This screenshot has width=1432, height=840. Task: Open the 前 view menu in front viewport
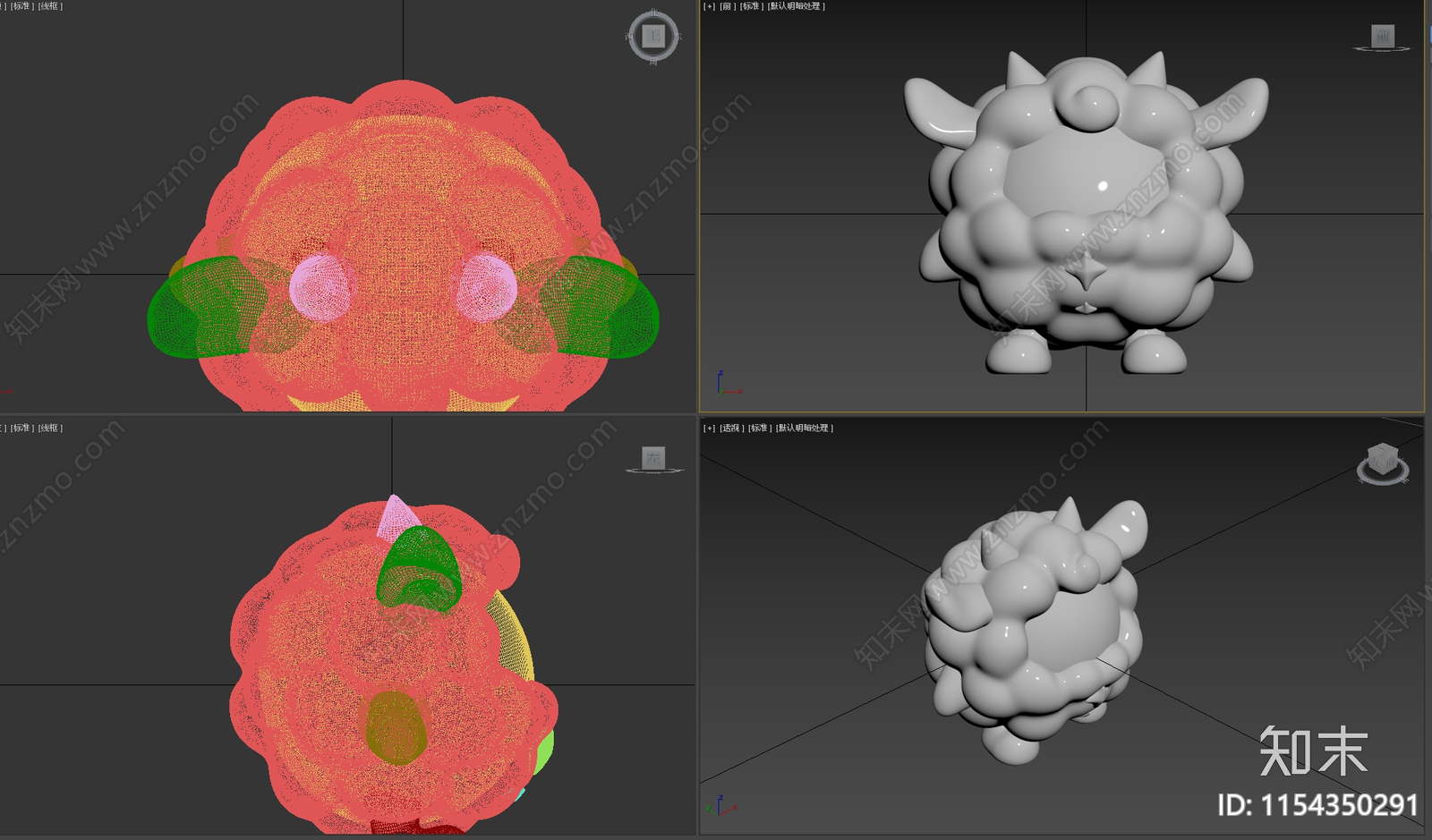(727, 6)
